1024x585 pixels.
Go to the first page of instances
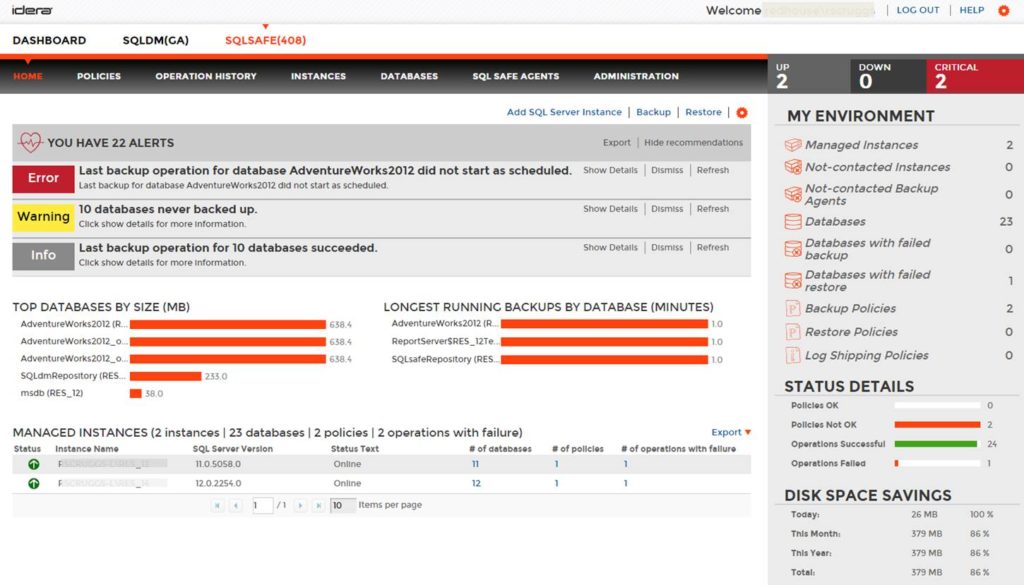217,505
